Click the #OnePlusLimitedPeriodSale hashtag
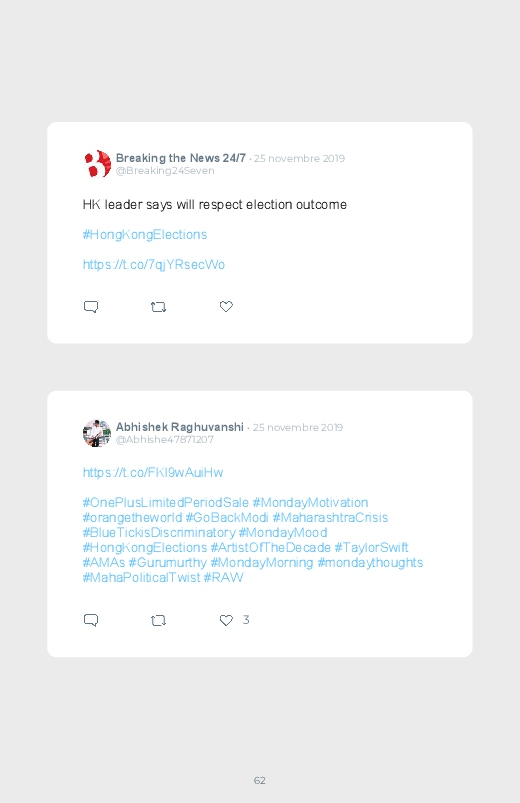 pos(165,502)
